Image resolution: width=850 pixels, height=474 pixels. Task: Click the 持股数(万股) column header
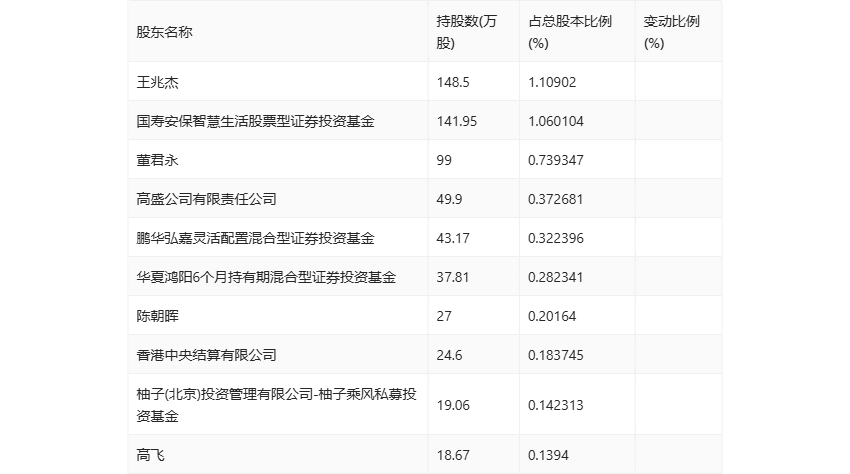pos(466,33)
